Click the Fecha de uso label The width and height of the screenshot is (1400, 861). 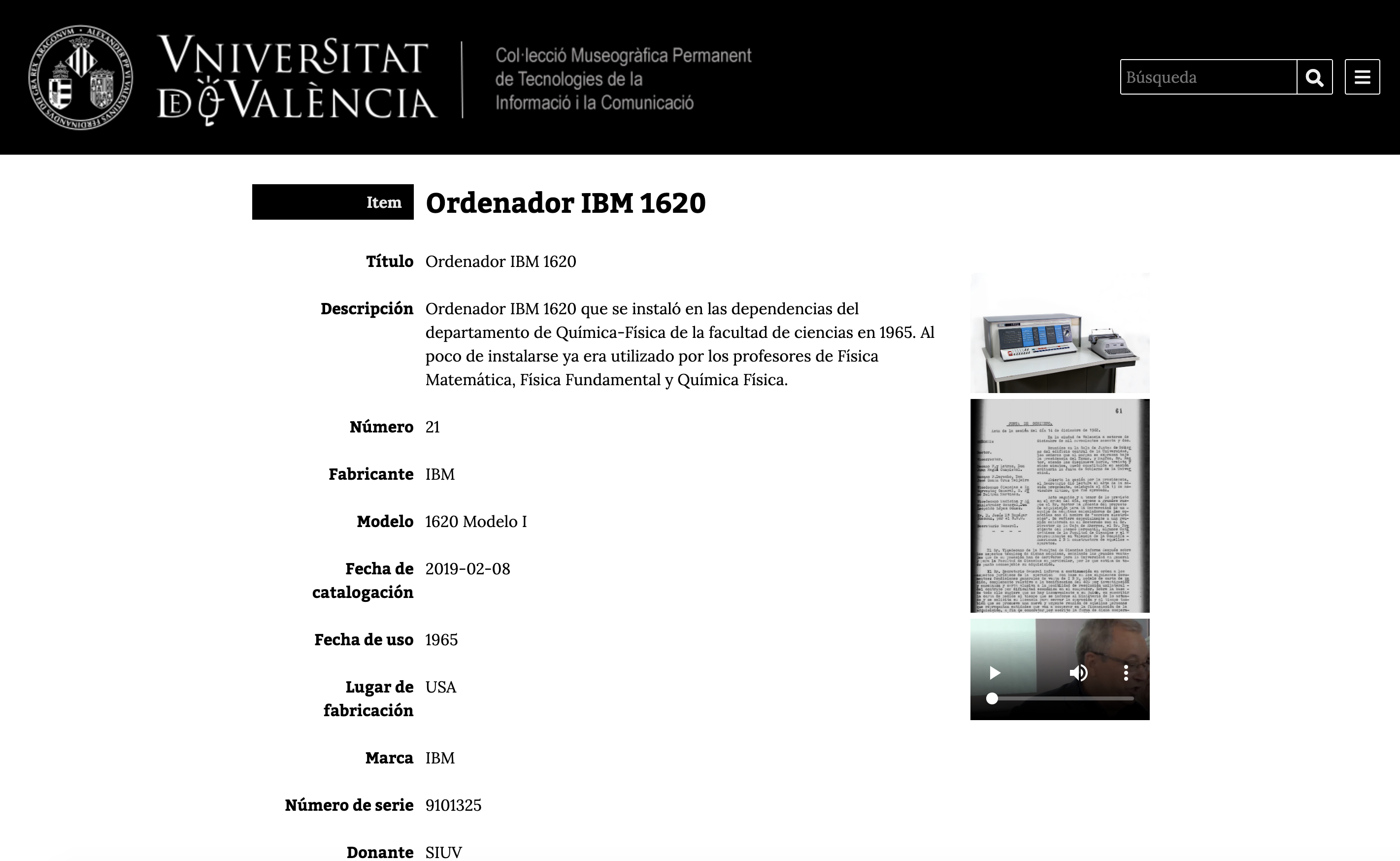pos(364,639)
